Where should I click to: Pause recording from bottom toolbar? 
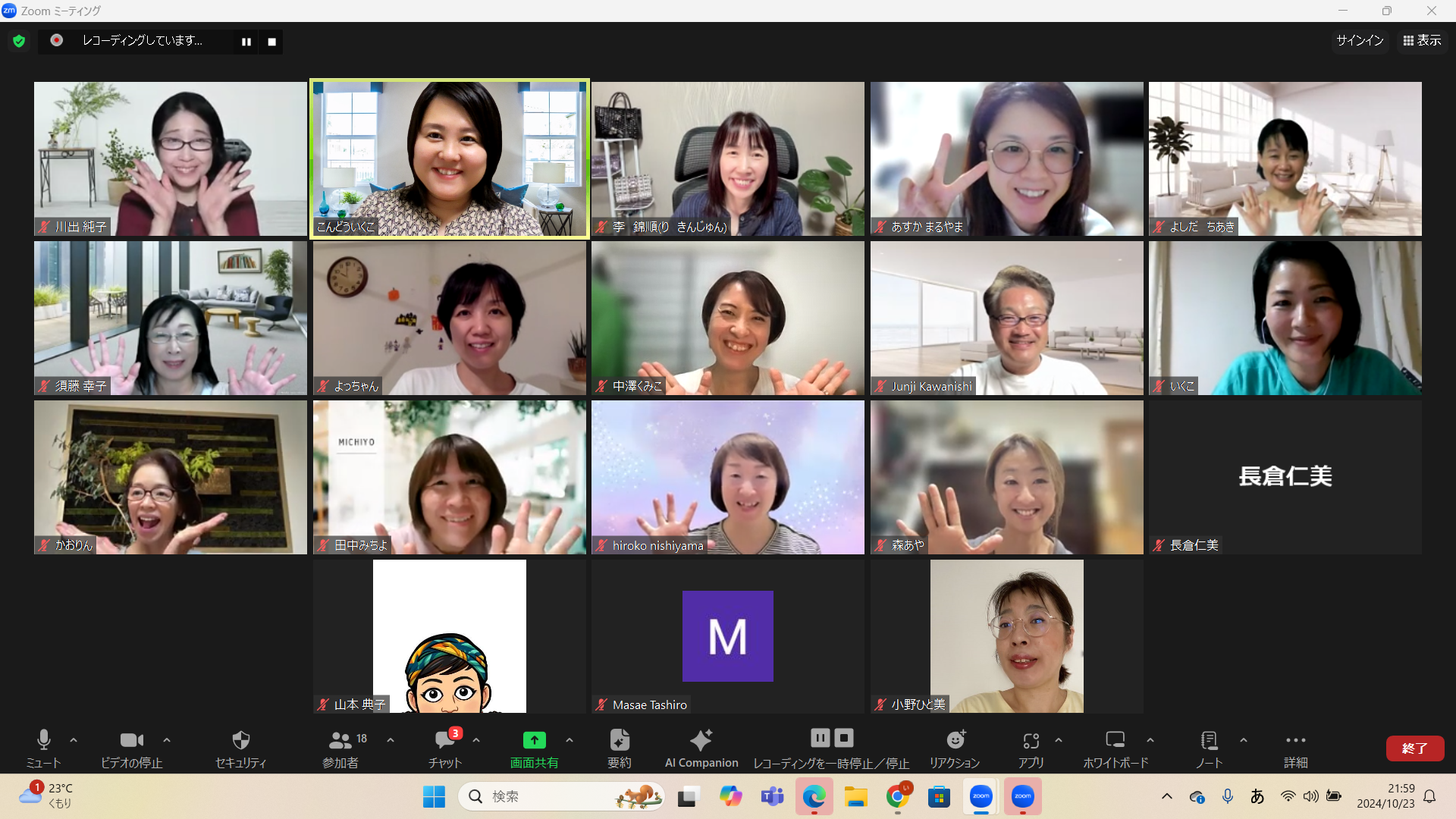(x=821, y=738)
